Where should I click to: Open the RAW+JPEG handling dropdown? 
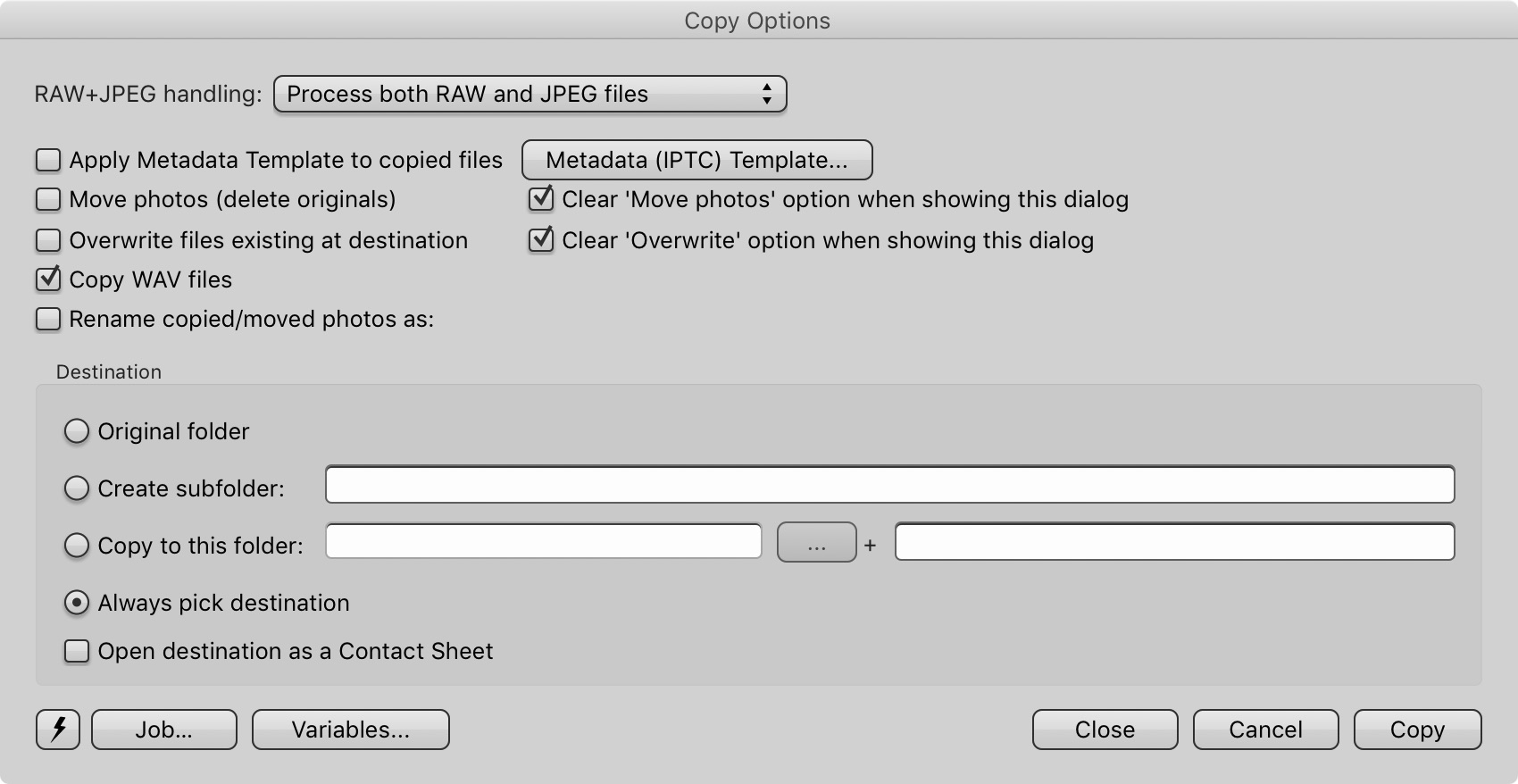point(530,94)
